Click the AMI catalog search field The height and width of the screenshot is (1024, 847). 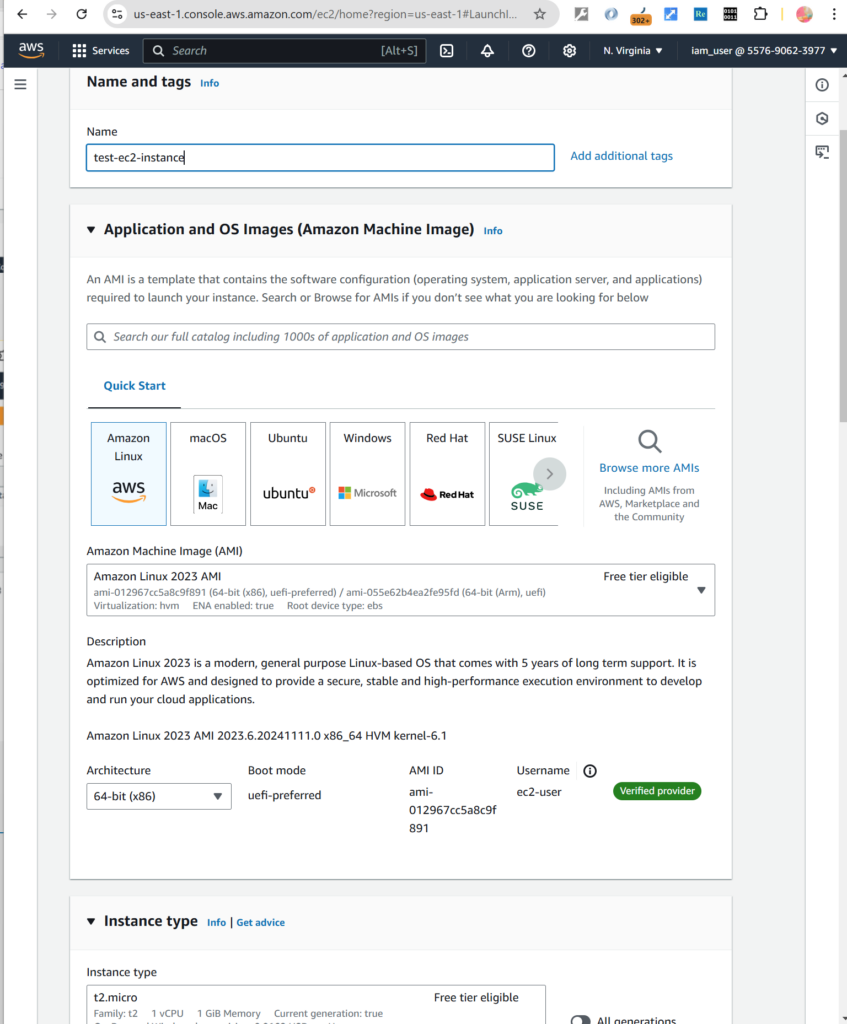400,337
